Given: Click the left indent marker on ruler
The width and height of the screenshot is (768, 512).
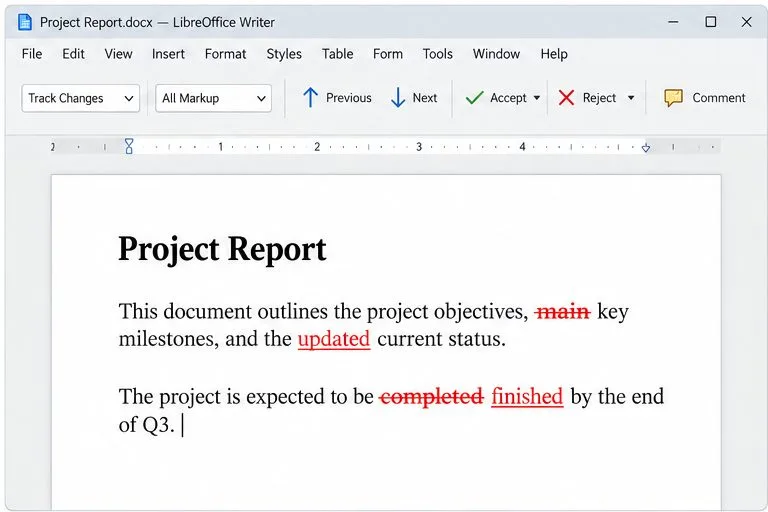Looking at the screenshot, I should click(129, 146).
